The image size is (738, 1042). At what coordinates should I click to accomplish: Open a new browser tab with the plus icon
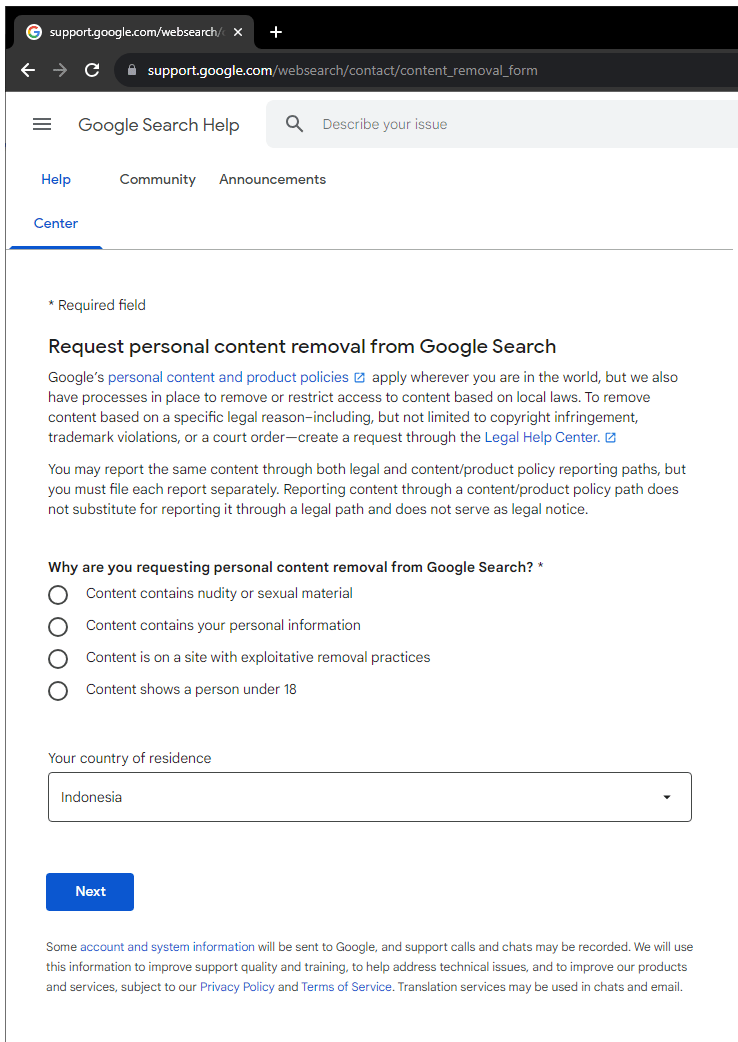tap(276, 31)
